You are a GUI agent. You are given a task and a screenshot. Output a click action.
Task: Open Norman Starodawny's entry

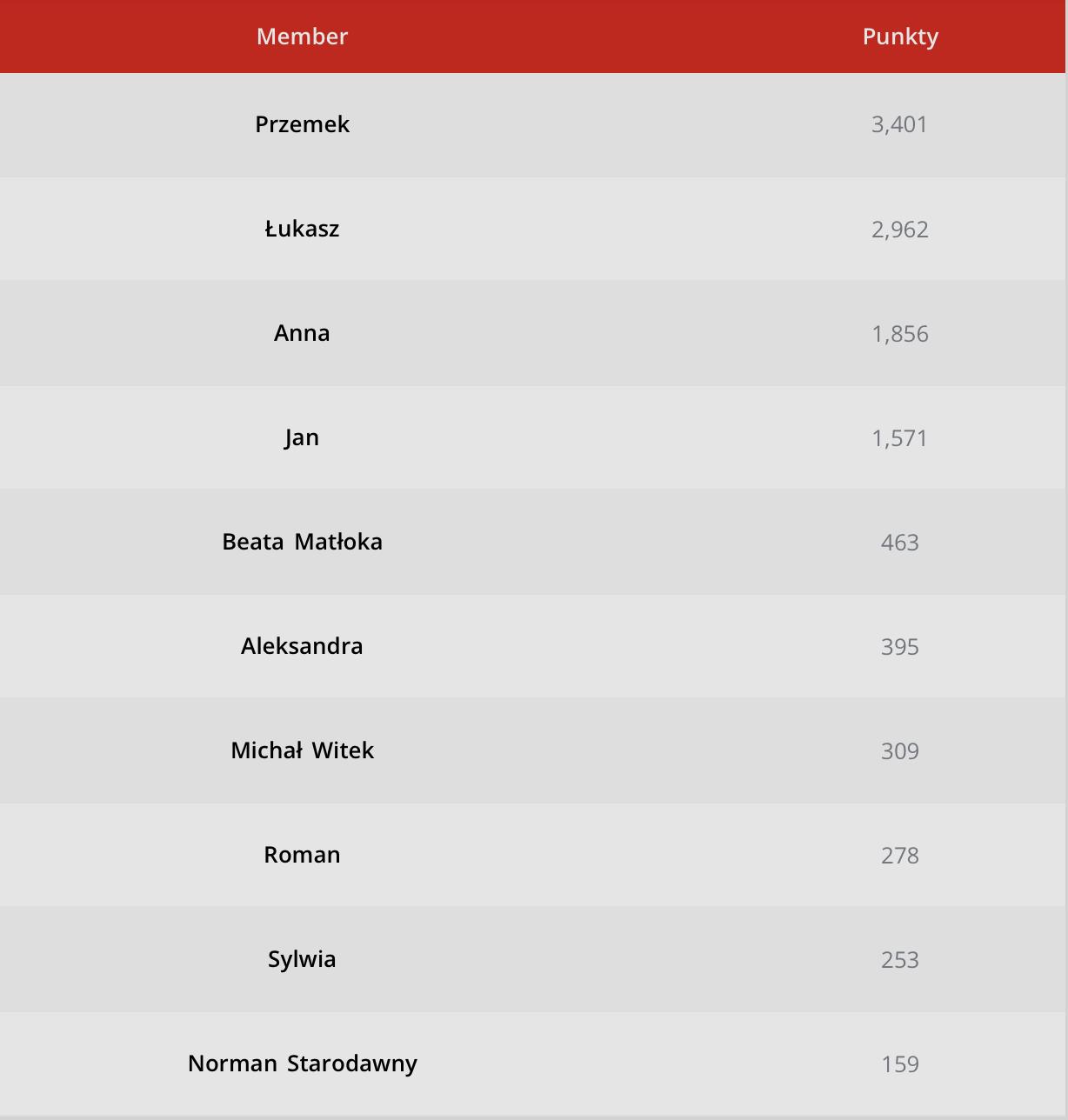point(302,1063)
